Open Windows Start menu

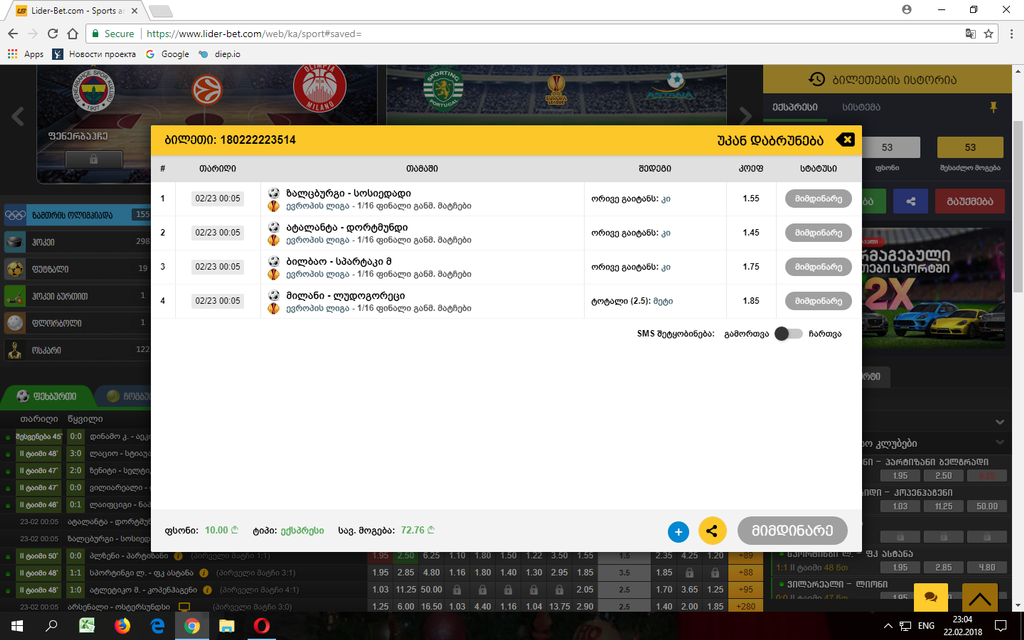click(17, 626)
